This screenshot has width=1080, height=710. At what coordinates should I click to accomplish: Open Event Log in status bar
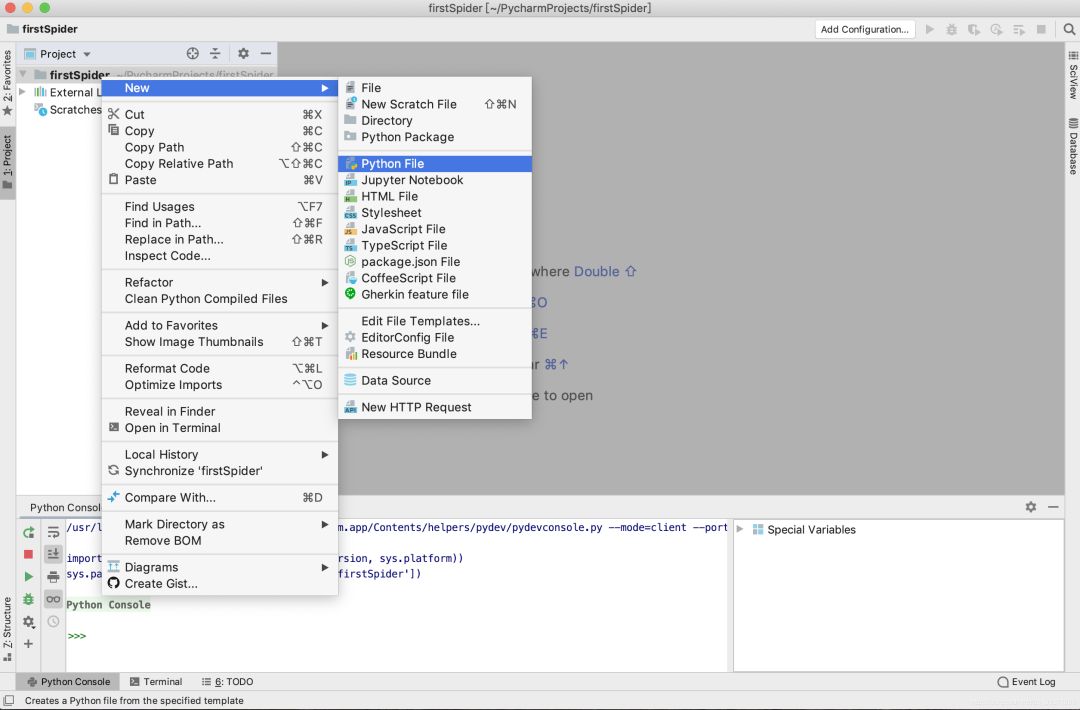(x=1026, y=682)
